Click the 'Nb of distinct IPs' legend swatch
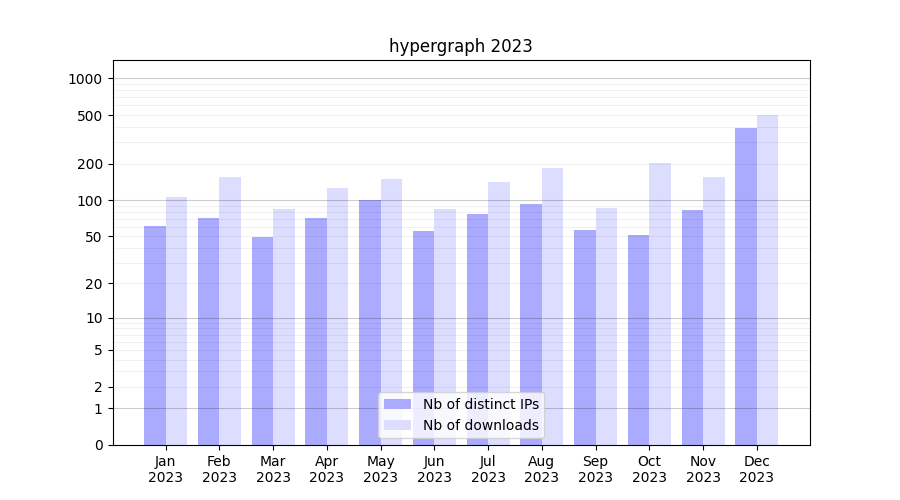 tap(397, 404)
